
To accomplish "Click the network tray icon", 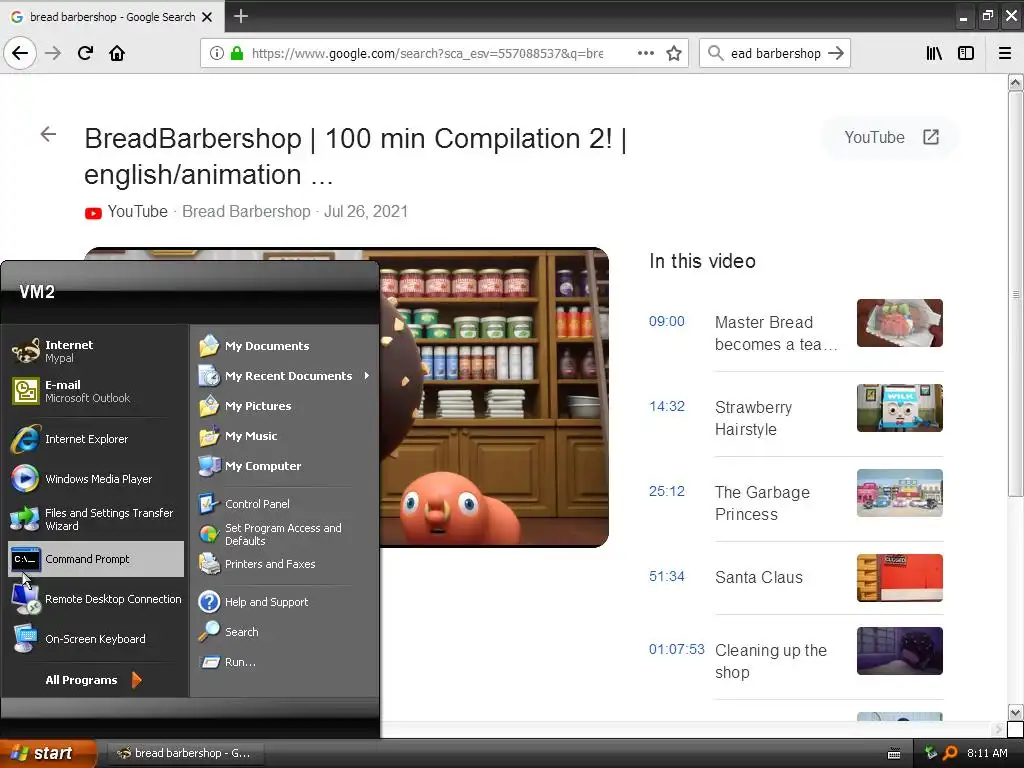I will pos(931,753).
